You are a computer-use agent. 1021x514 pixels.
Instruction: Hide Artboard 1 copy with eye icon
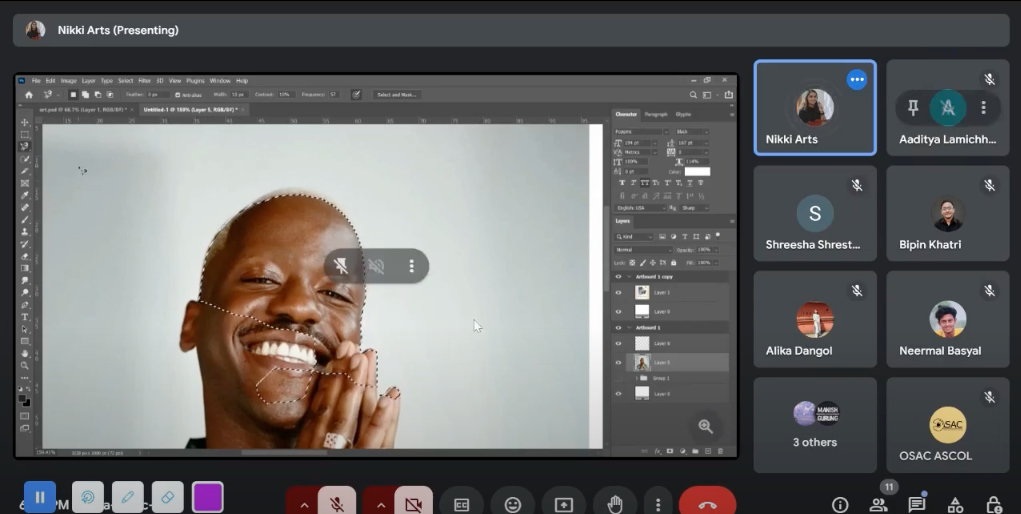[619, 276]
